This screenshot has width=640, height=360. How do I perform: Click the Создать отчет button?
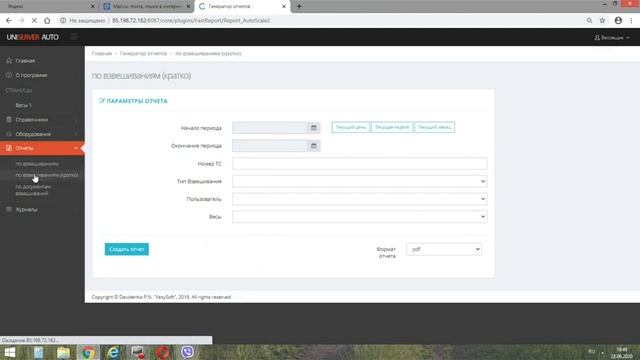pyautogui.click(x=127, y=249)
